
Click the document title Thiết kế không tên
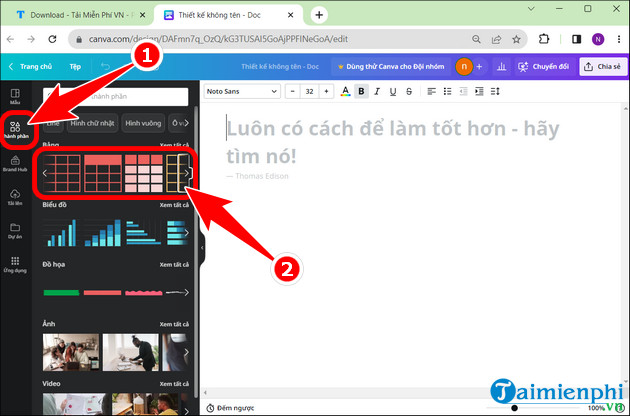pos(280,66)
